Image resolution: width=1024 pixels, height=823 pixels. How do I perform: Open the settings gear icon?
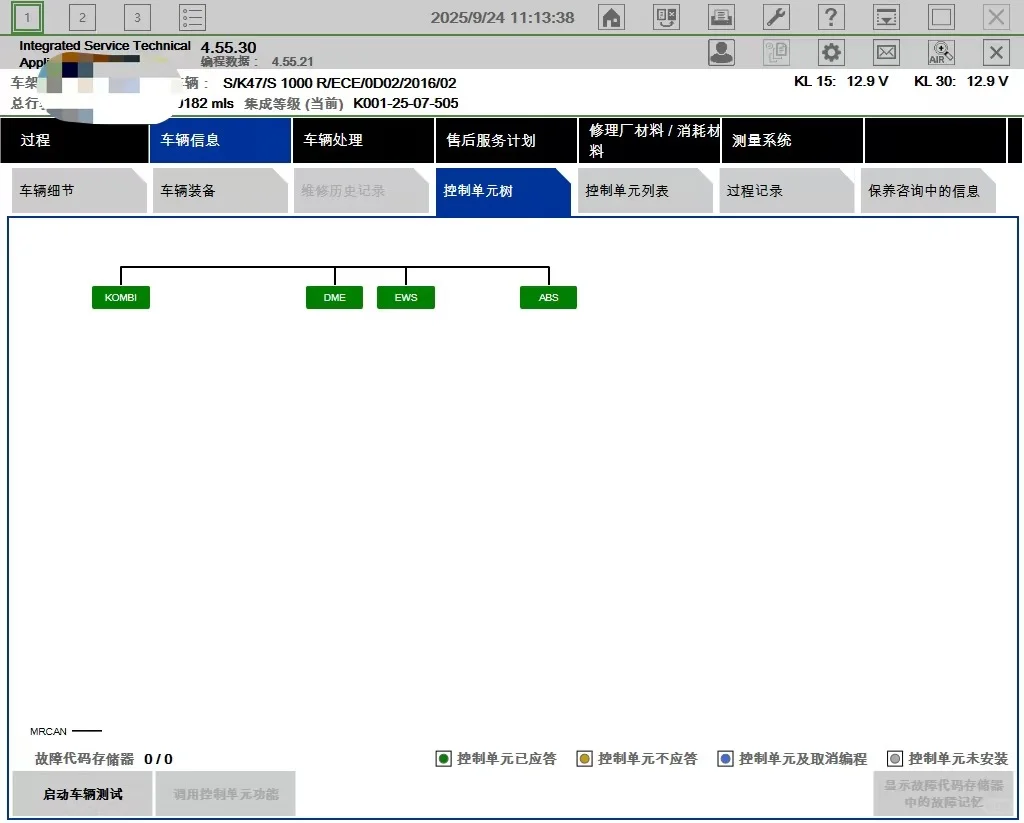(x=831, y=52)
